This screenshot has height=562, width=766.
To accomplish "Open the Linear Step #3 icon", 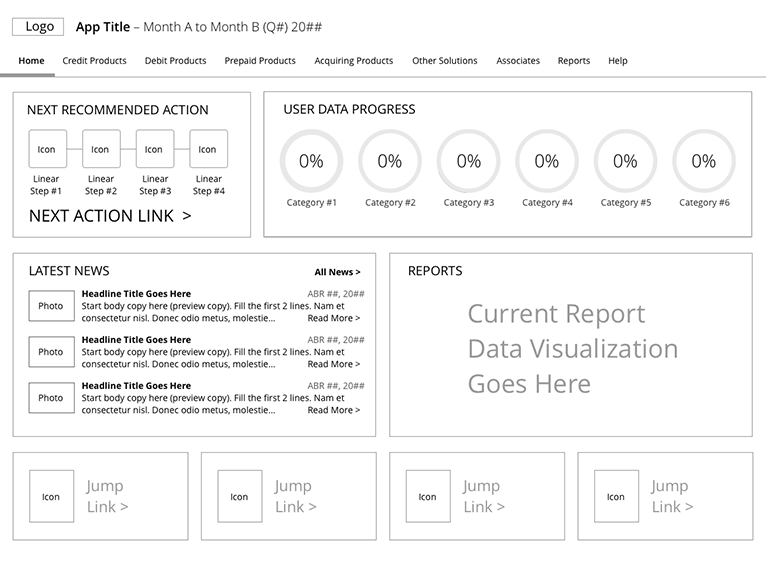I will (x=154, y=149).
